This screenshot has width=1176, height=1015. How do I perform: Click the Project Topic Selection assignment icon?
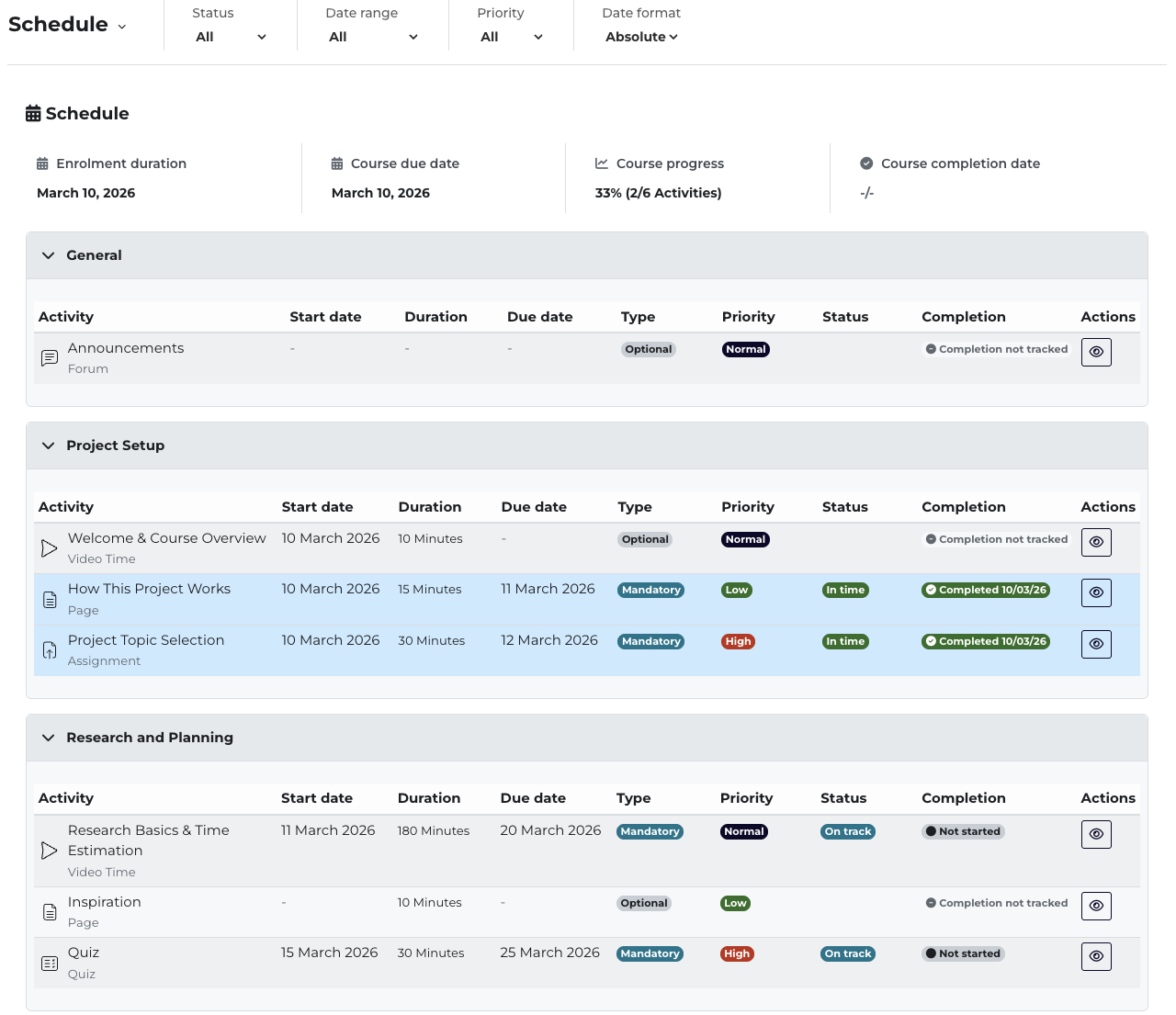(x=50, y=650)
